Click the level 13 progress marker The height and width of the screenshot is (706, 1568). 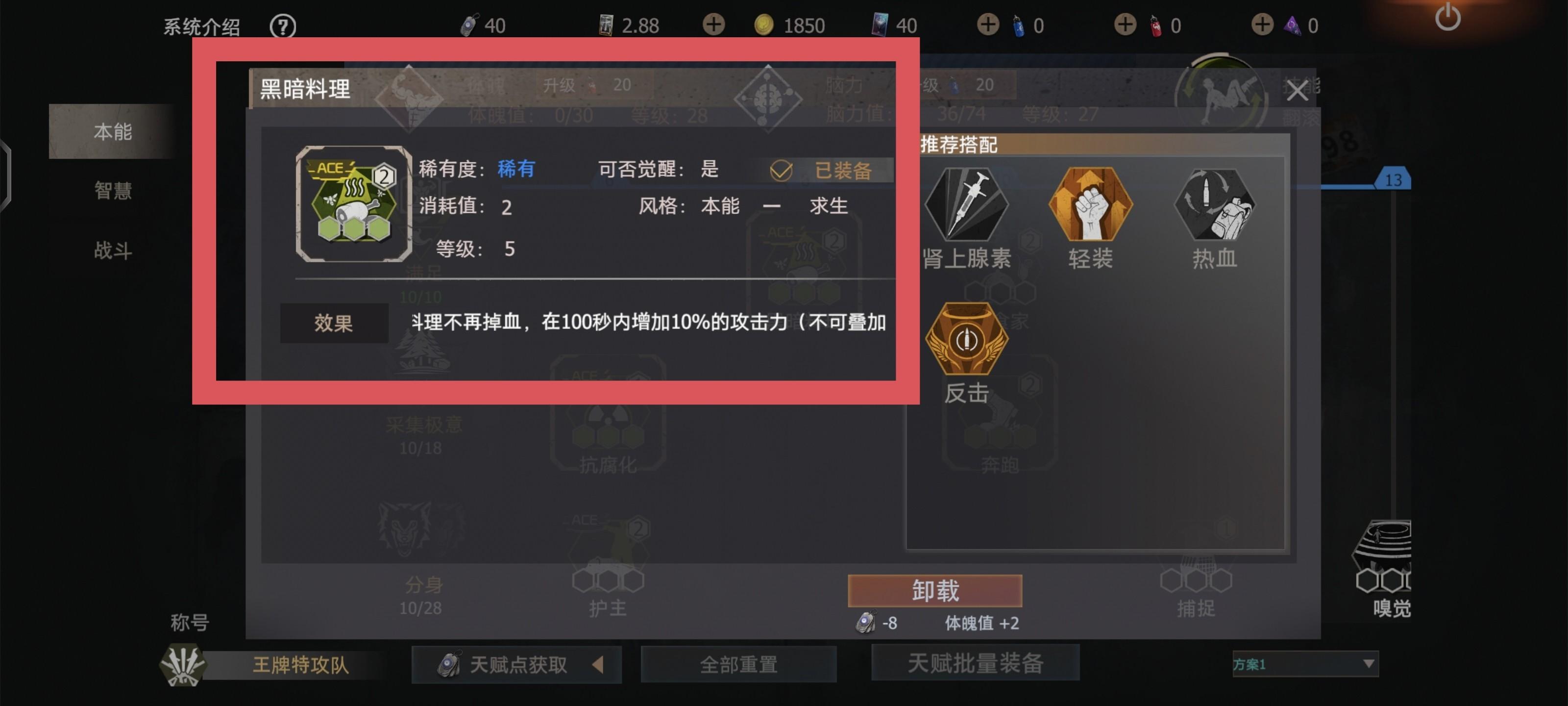tap(1393, 179)
